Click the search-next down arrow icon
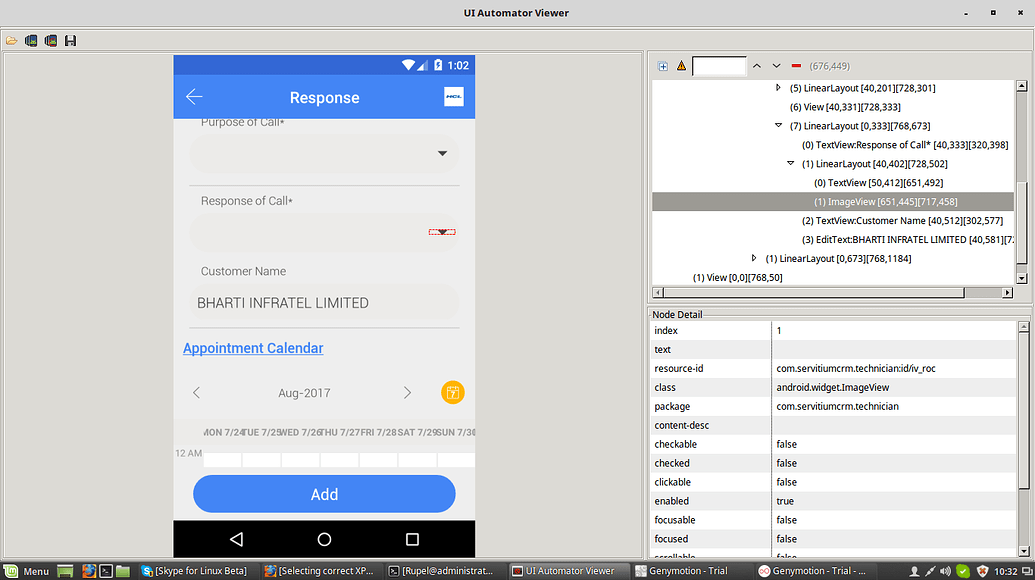Viewport: 1035px width, 580px height. (776, 65)
